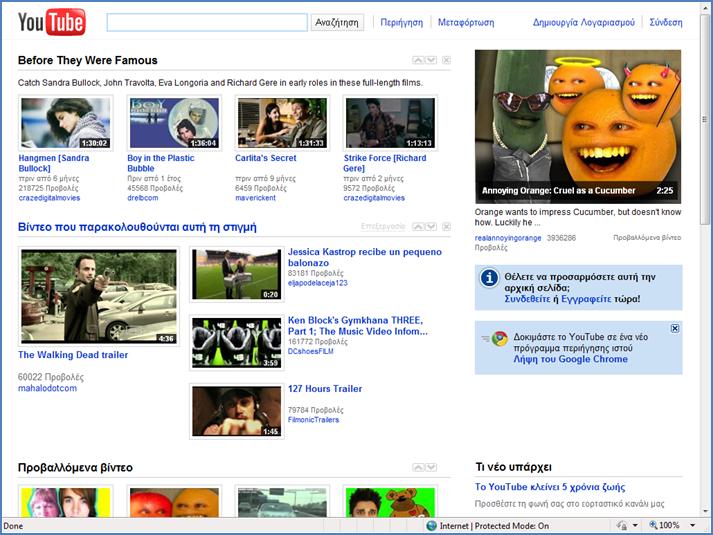Open the realannoyingorange channel link
713x535 pixels.
[x=508, y=238]
